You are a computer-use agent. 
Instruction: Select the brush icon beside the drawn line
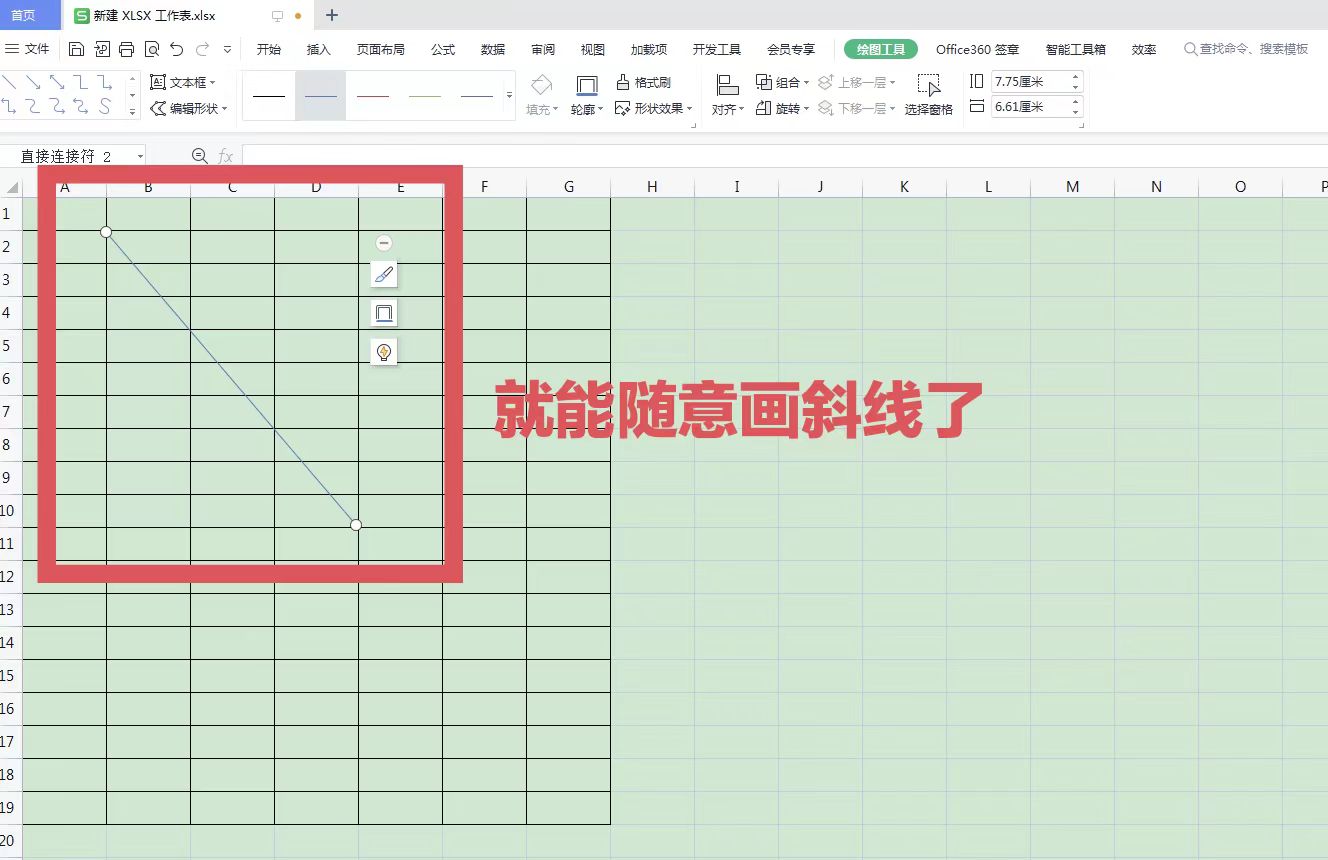point(384,274)
